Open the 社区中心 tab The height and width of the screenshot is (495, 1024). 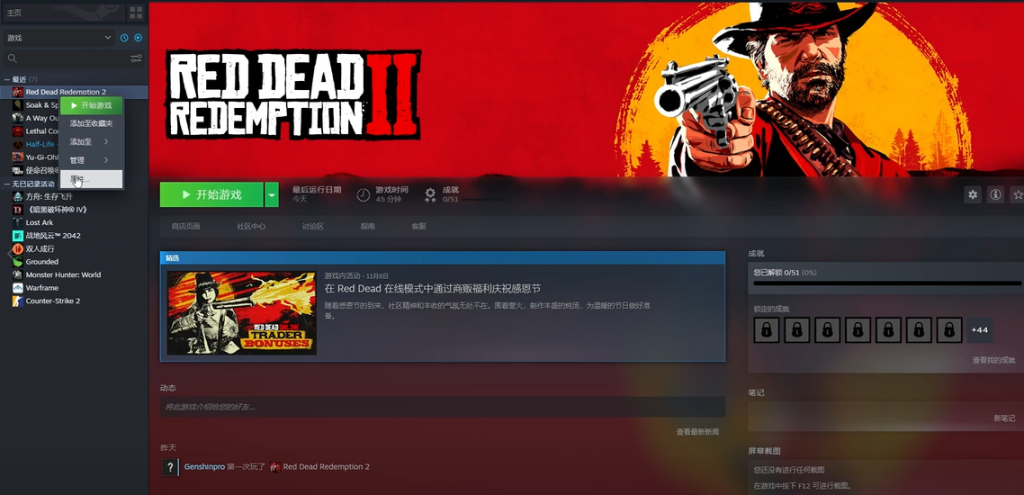[x=251, y=227]
